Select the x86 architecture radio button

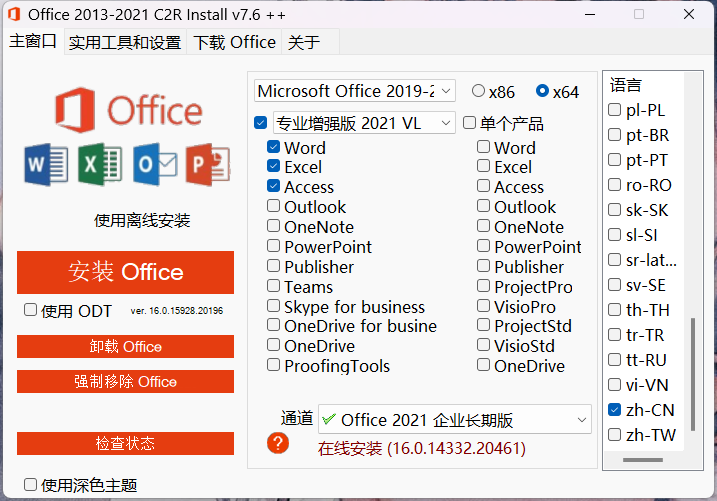coord(478,91)
